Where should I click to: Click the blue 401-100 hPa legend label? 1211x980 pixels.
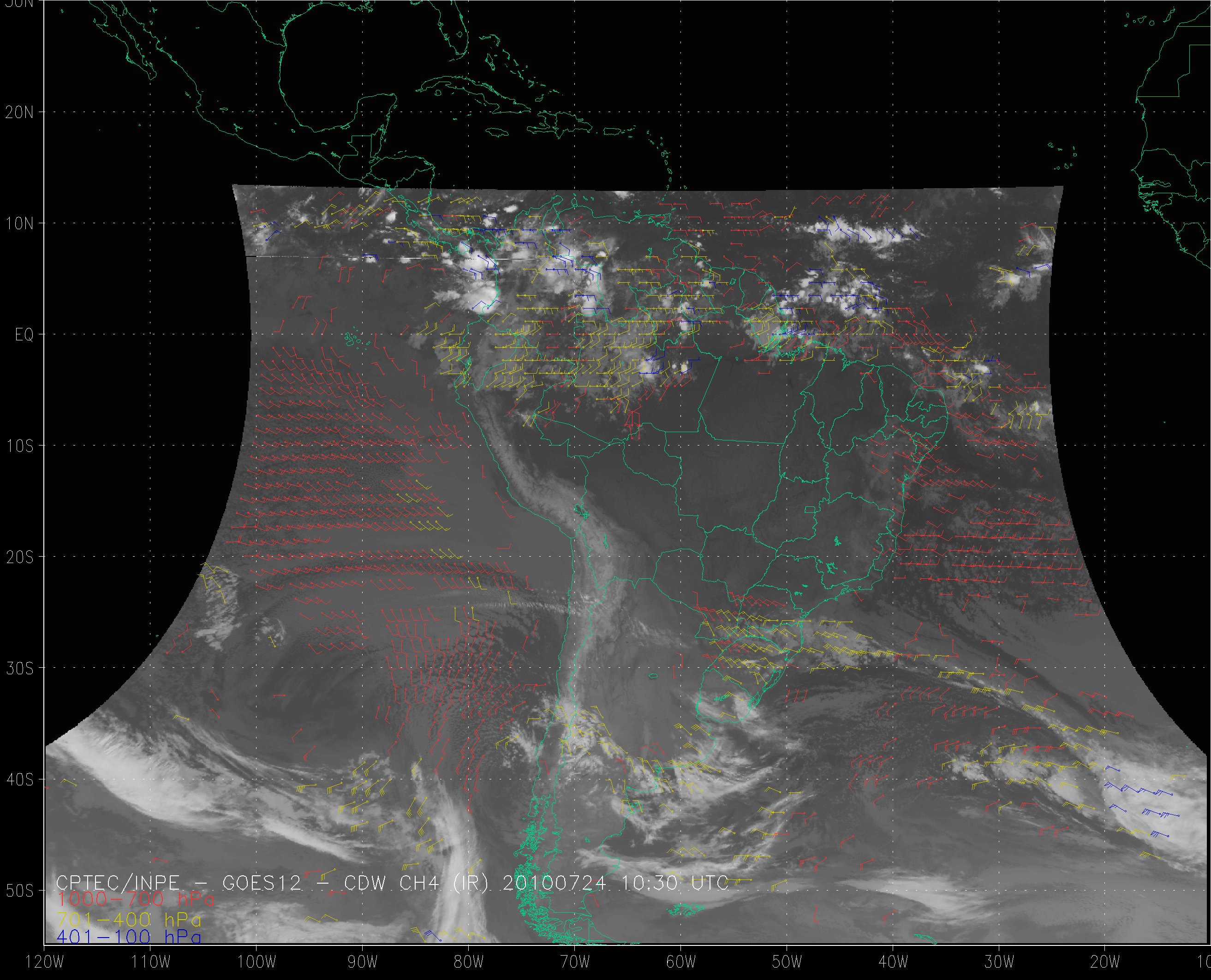129,938
